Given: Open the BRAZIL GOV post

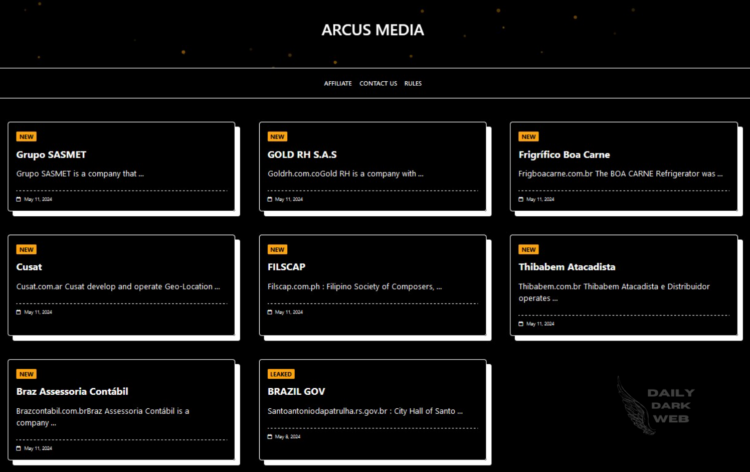Looking at the screenshot, I should click(x=296, y=391).
